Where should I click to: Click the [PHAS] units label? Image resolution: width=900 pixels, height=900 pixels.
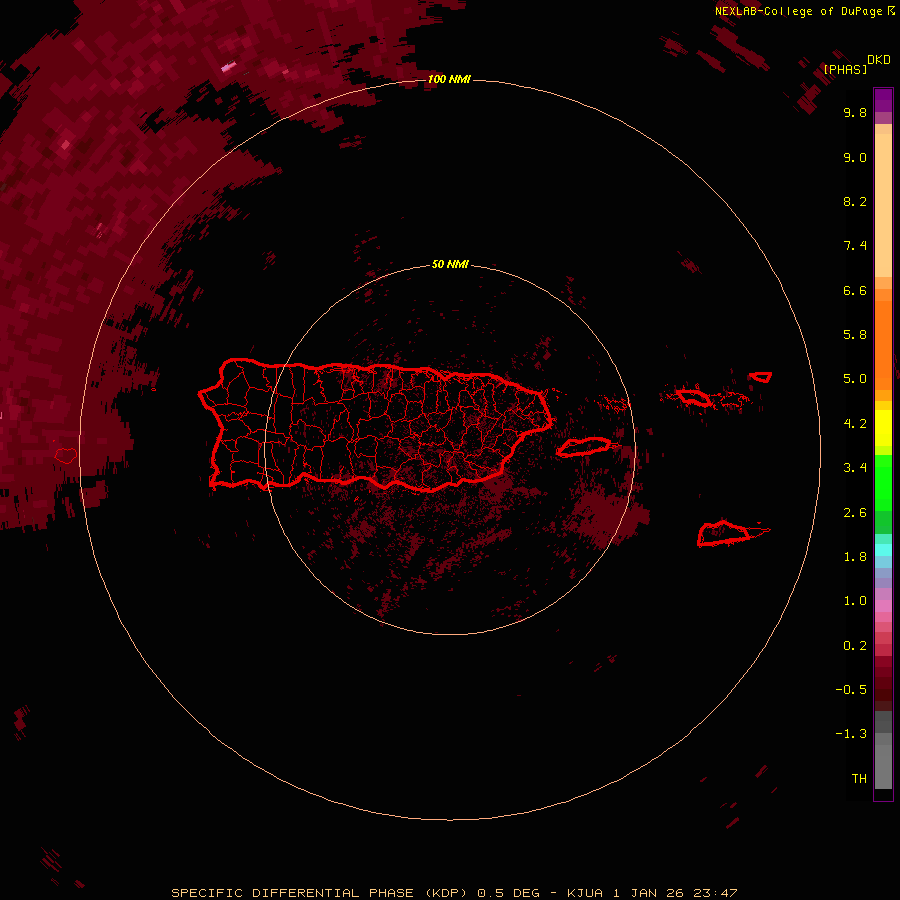(x=845, y=69)
